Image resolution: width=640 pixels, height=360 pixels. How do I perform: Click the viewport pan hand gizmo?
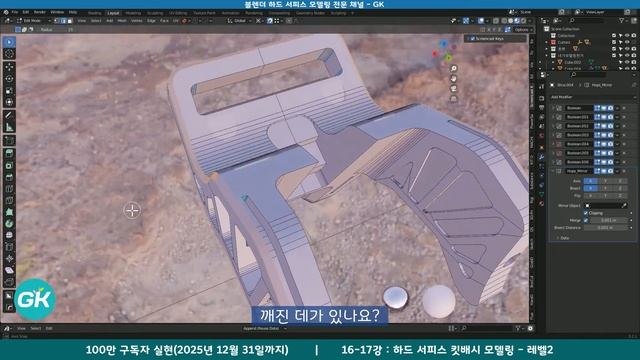click(453, 78)
